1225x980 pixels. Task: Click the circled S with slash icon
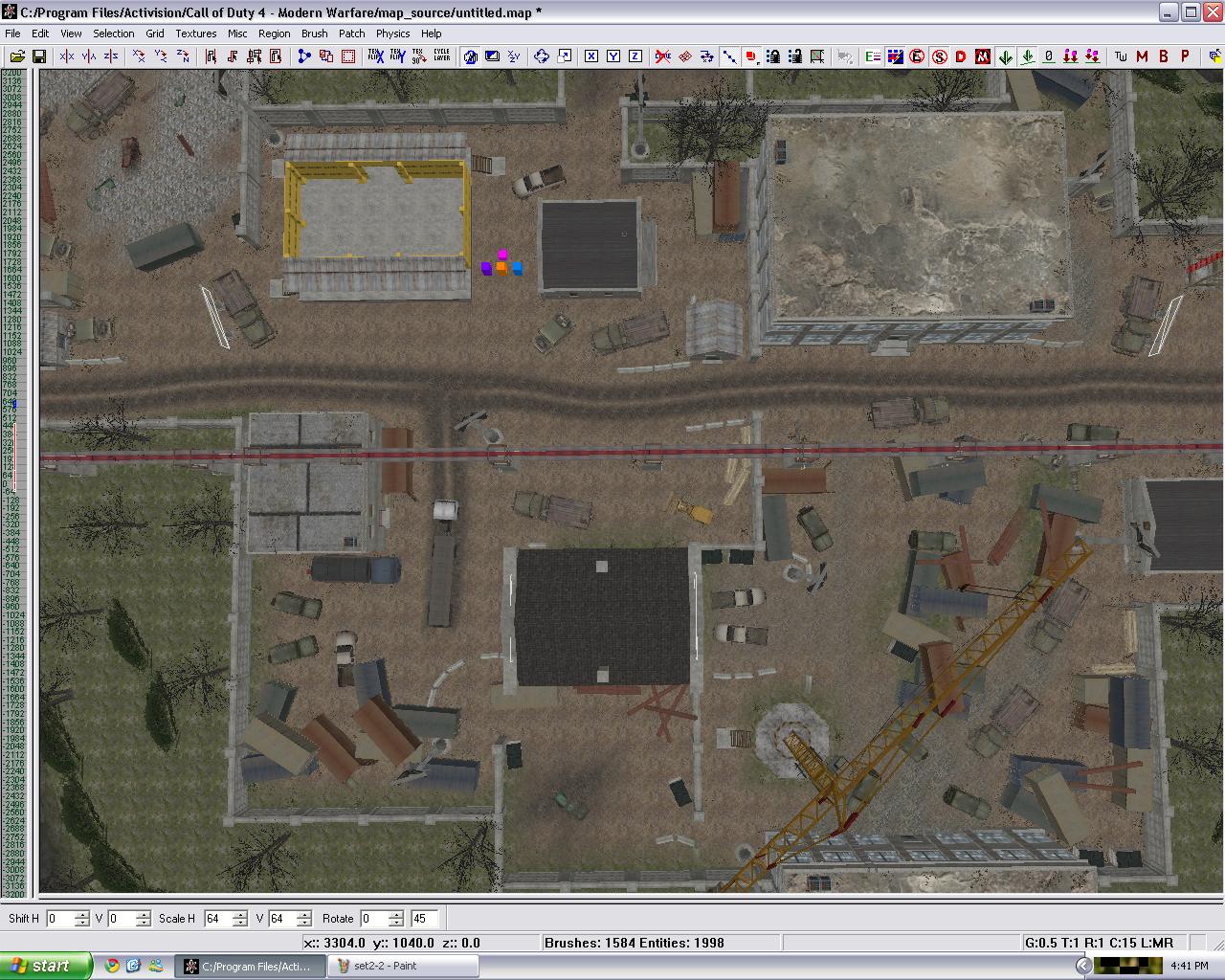(x=939, y=56)
